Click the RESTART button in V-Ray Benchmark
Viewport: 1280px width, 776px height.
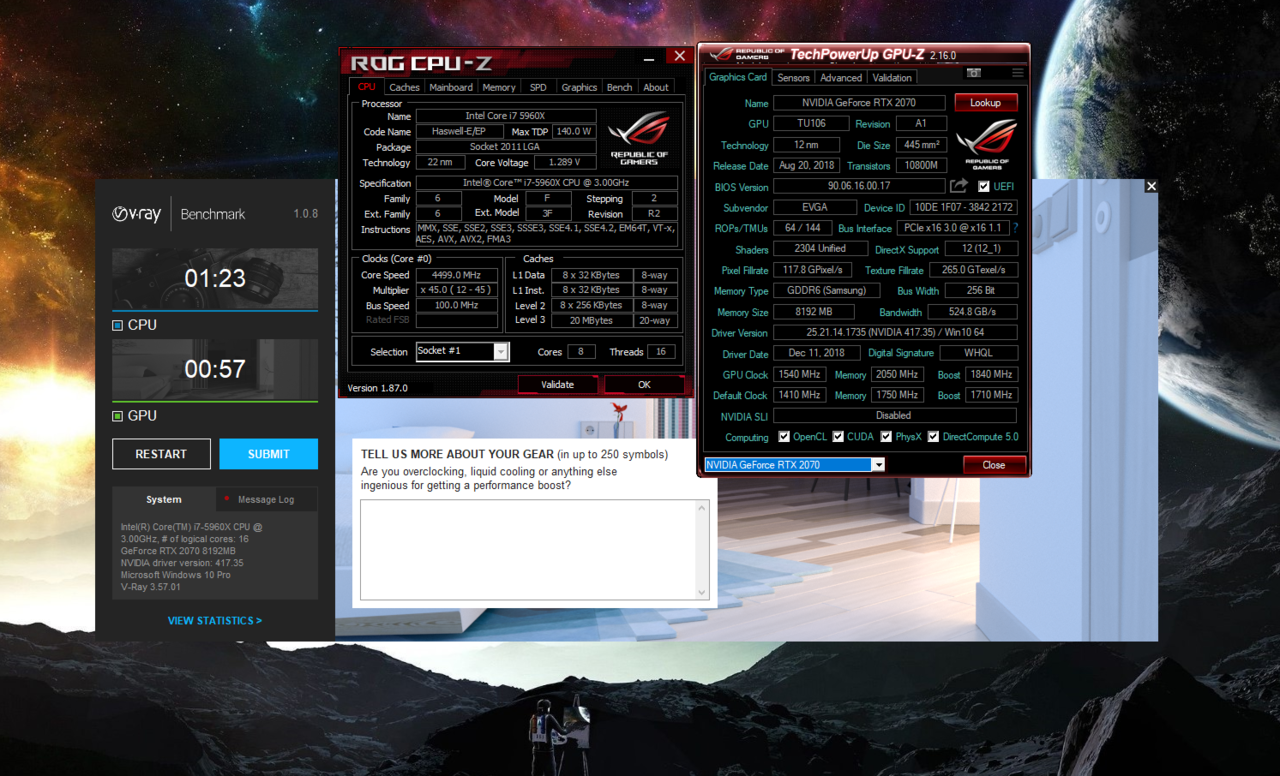tap(161, 454)
